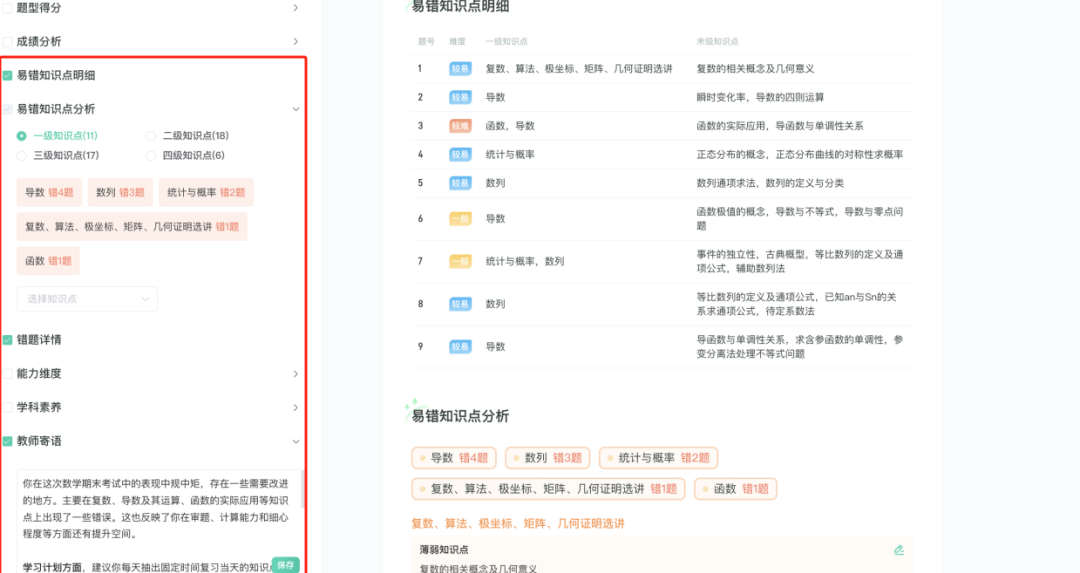Image resolution: width=1080 pixels, height=573 pixels.
Task: Expand the 学科素养 section arrow
Action: 295,408
